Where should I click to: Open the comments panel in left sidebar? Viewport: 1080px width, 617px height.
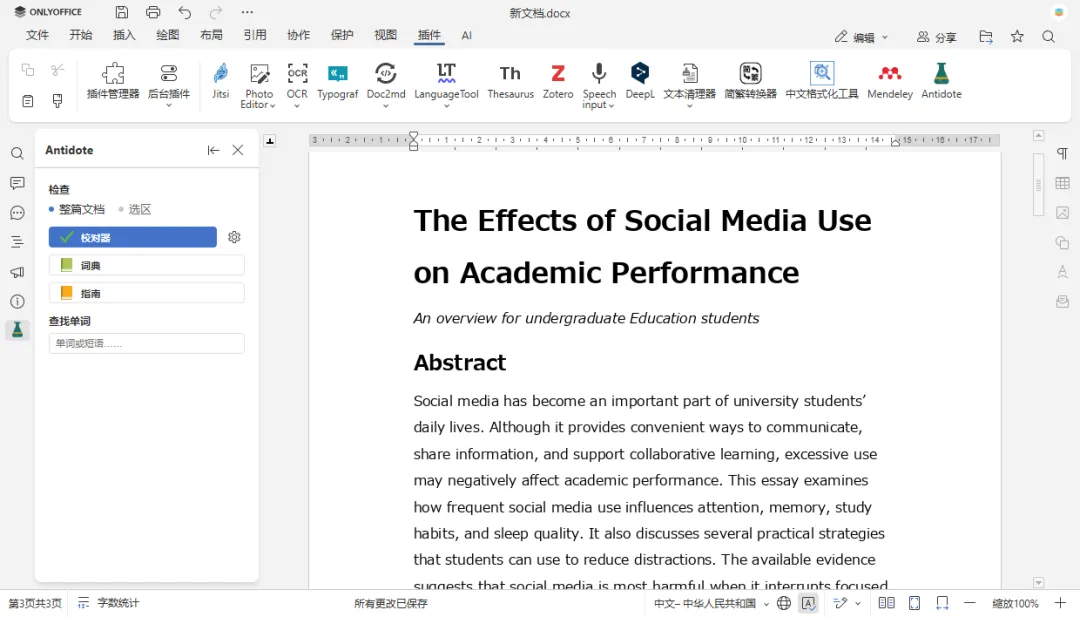tap(17, 183)
